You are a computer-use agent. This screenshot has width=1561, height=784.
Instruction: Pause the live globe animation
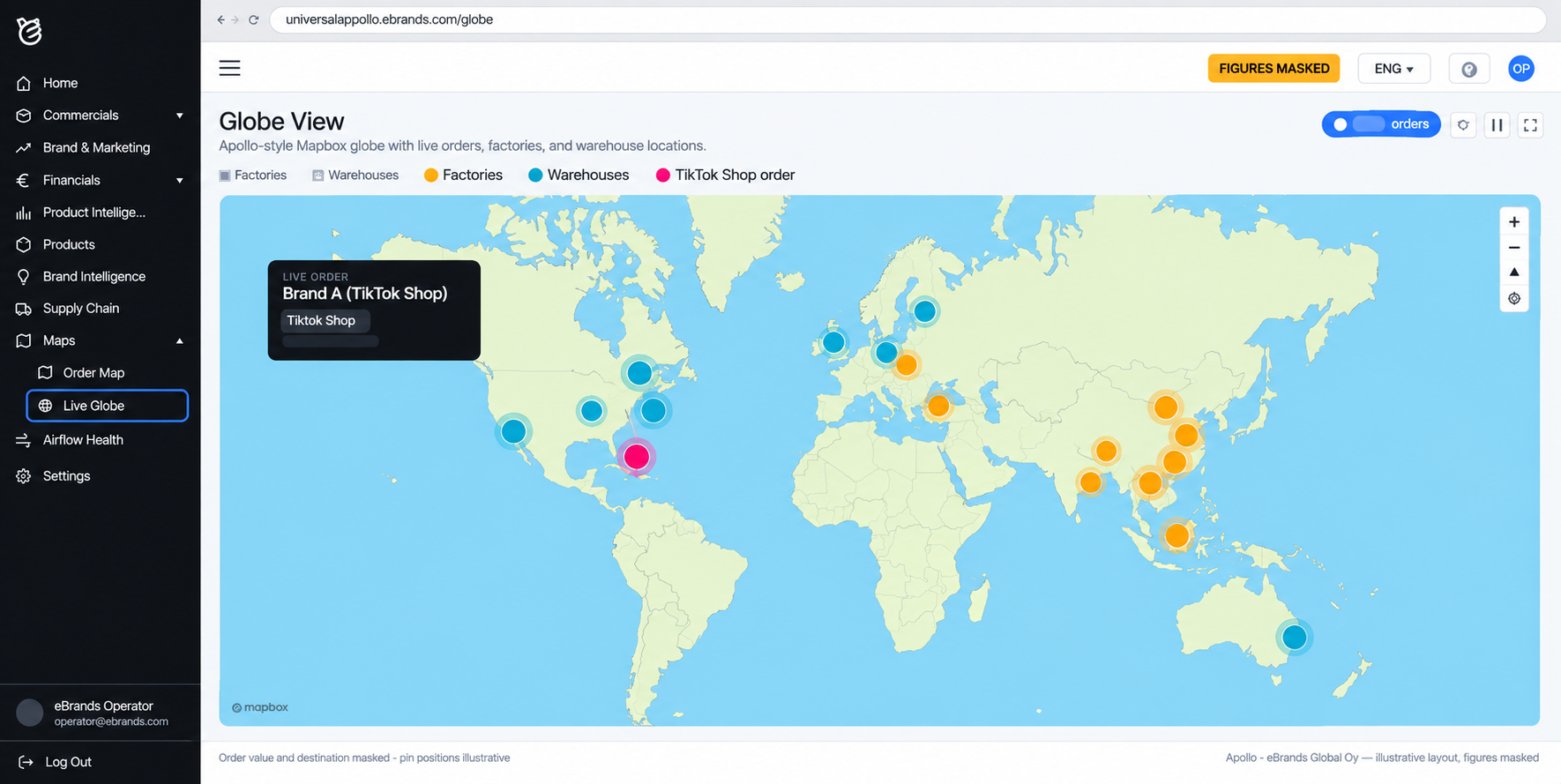(x=1497, y=125)
